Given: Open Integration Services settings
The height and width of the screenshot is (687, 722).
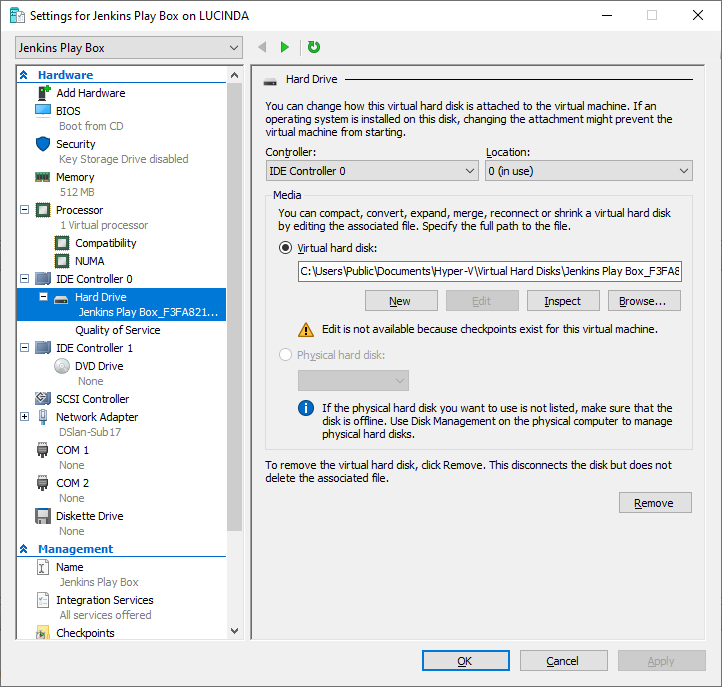Looking at the screenshot, I should pos(105,600).
